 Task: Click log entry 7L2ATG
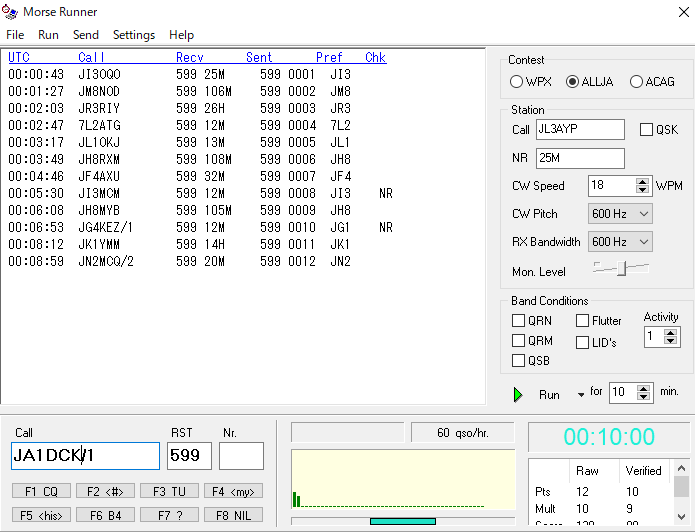coord(180,125)
